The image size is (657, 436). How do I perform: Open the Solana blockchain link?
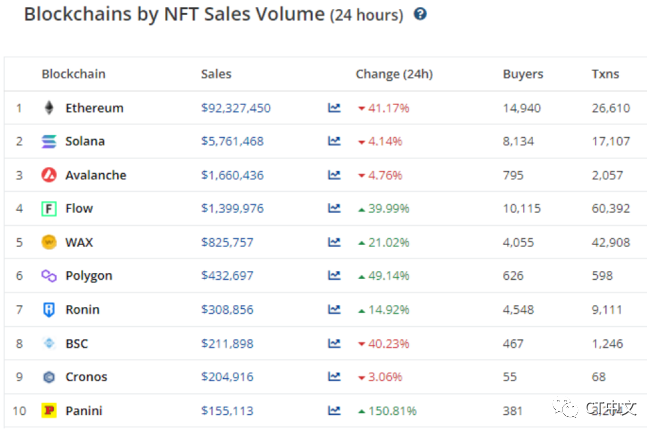[x=85, y=141]
